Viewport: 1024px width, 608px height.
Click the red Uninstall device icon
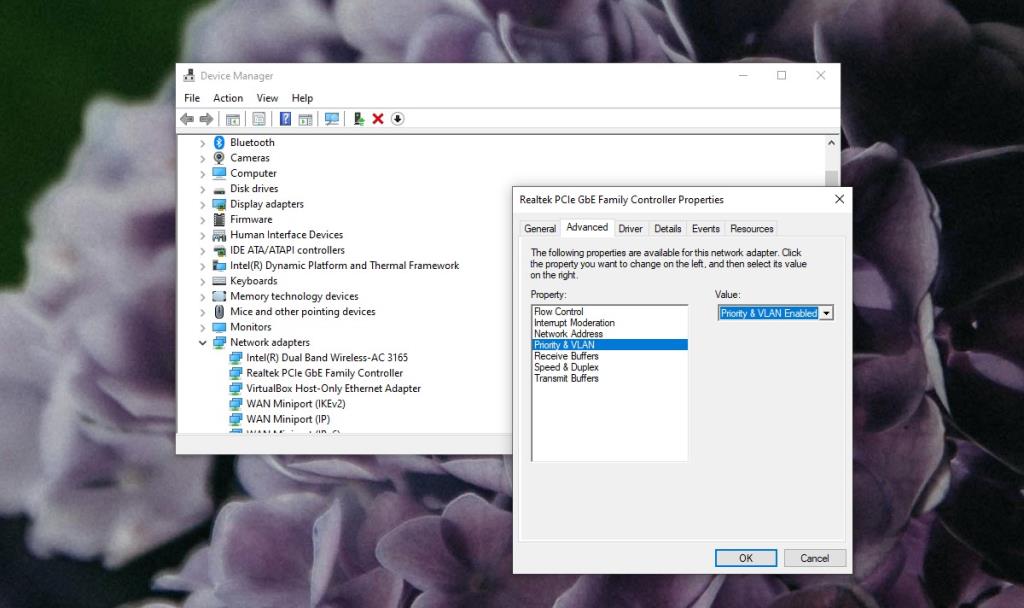(x=377, y=119)
